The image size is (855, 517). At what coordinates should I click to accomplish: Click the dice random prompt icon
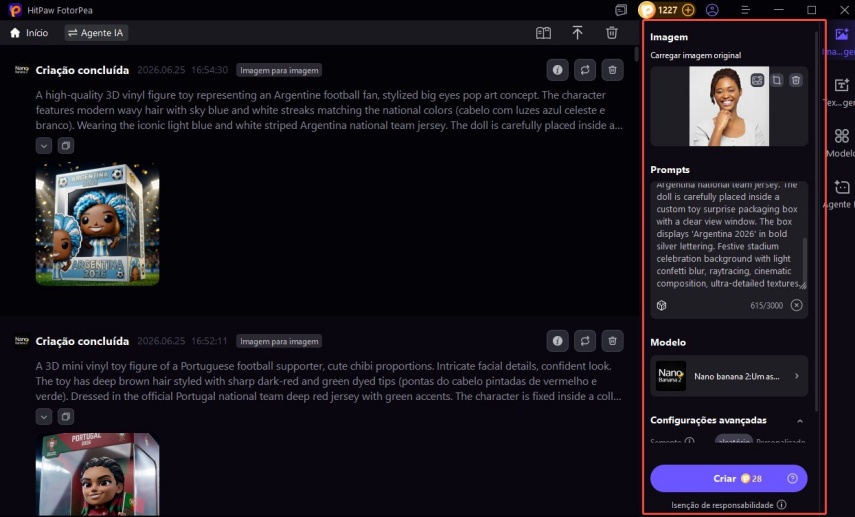point(661,305)
